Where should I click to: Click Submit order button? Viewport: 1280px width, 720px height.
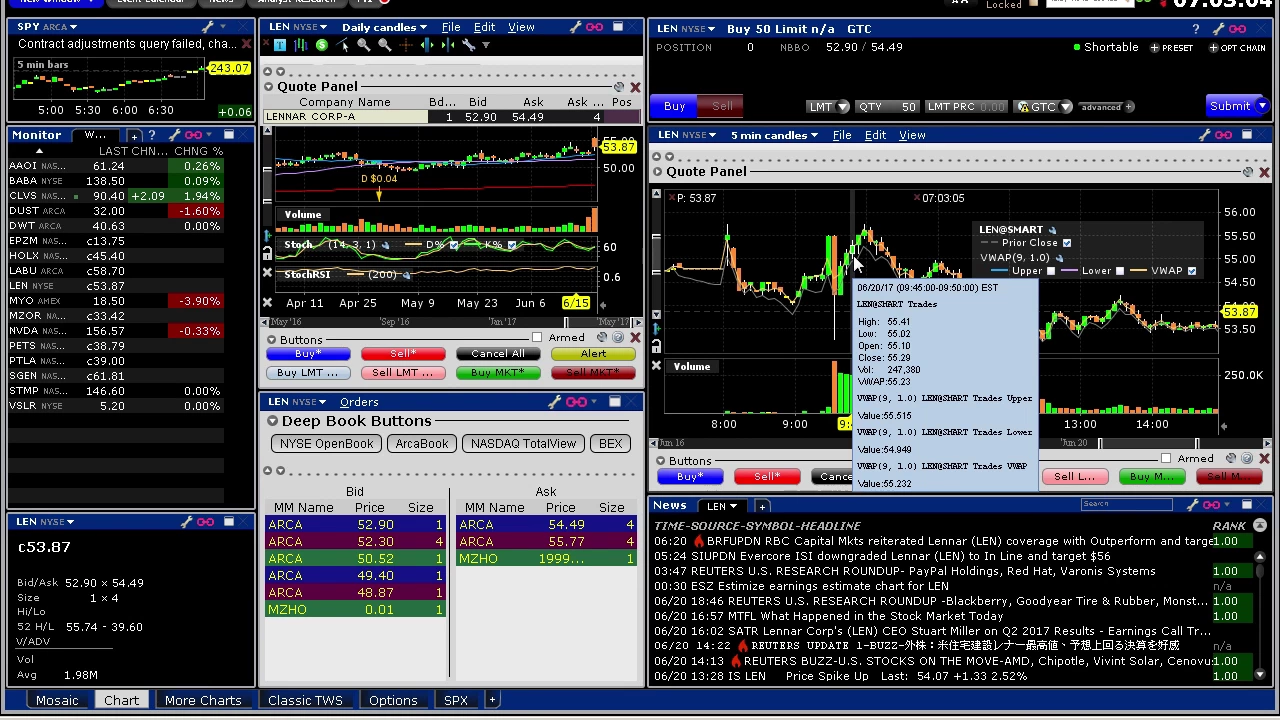1230,106
